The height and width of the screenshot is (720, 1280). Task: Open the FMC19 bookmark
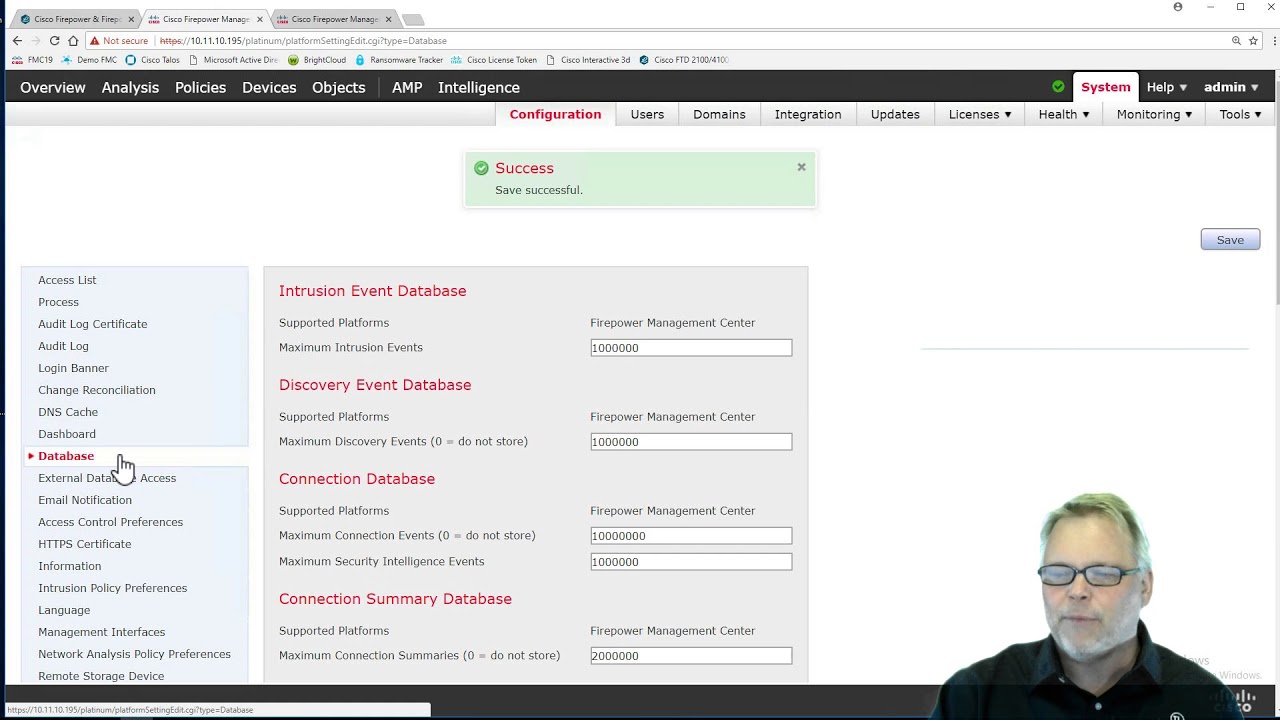pos(32,60)
